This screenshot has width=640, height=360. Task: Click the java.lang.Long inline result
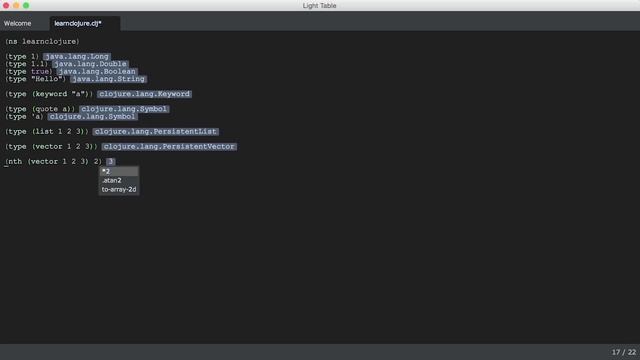77,57
